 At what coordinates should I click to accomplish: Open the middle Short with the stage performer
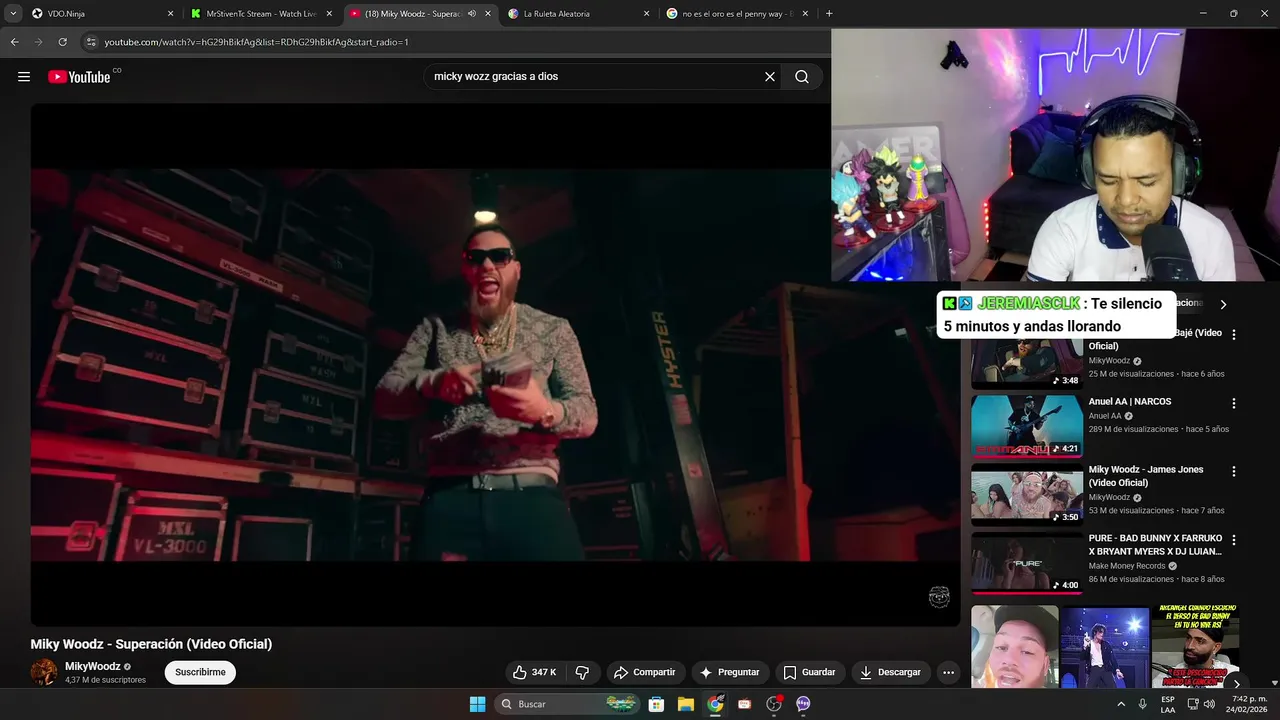pyautogui.click(x=1104, y=646)
